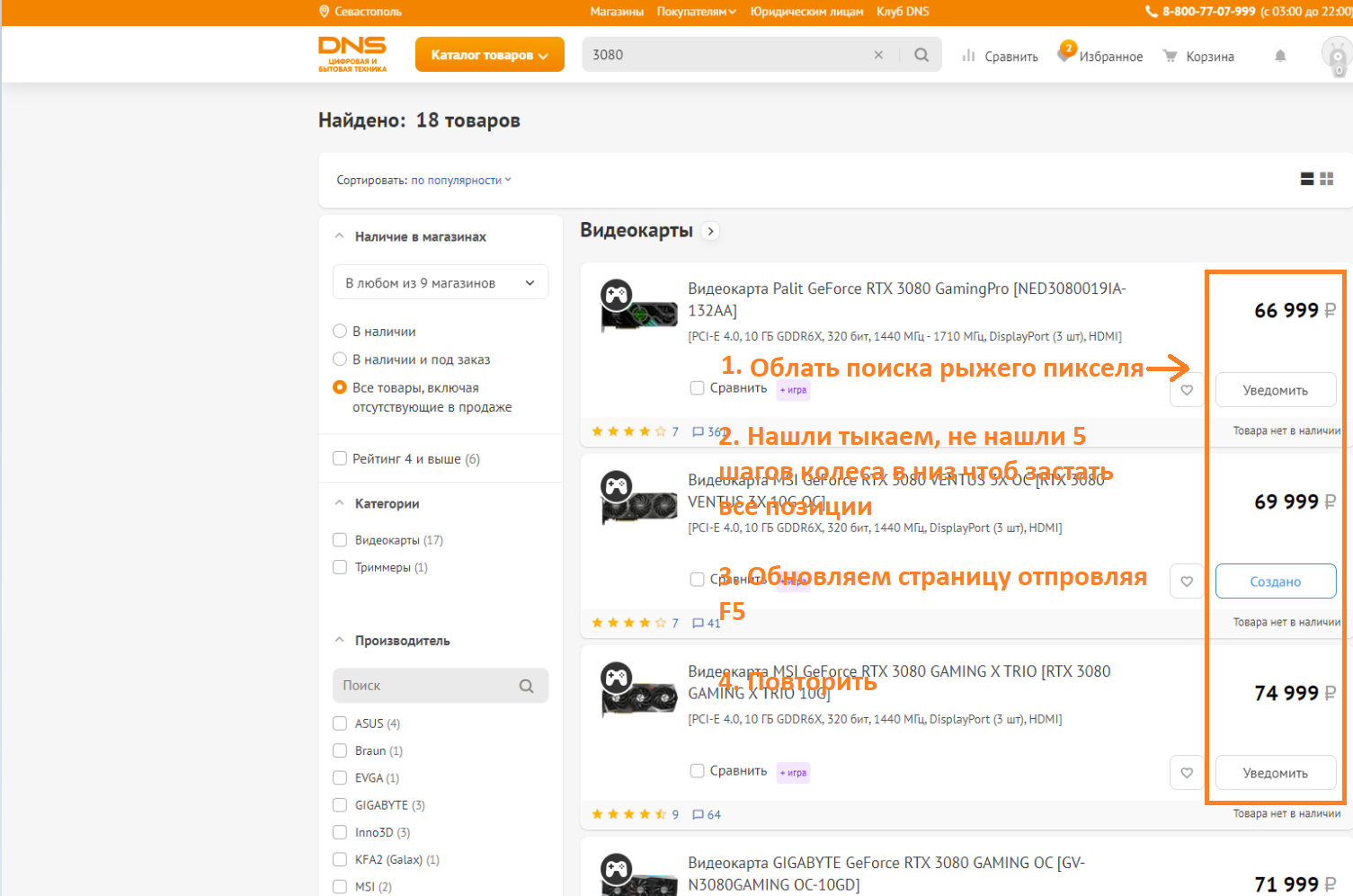Click the magnifier icon in the Производитель search box
This screenshot has width=1353, height=896.
point(527,686)
